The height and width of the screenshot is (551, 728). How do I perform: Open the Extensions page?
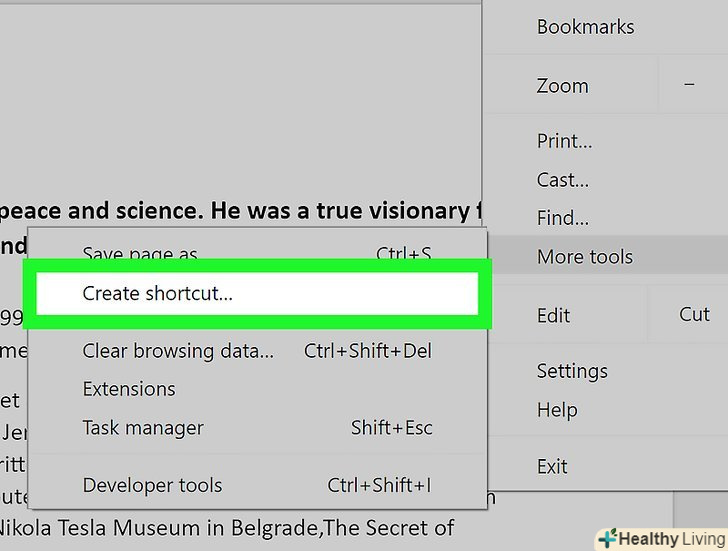tap(129, 389)
